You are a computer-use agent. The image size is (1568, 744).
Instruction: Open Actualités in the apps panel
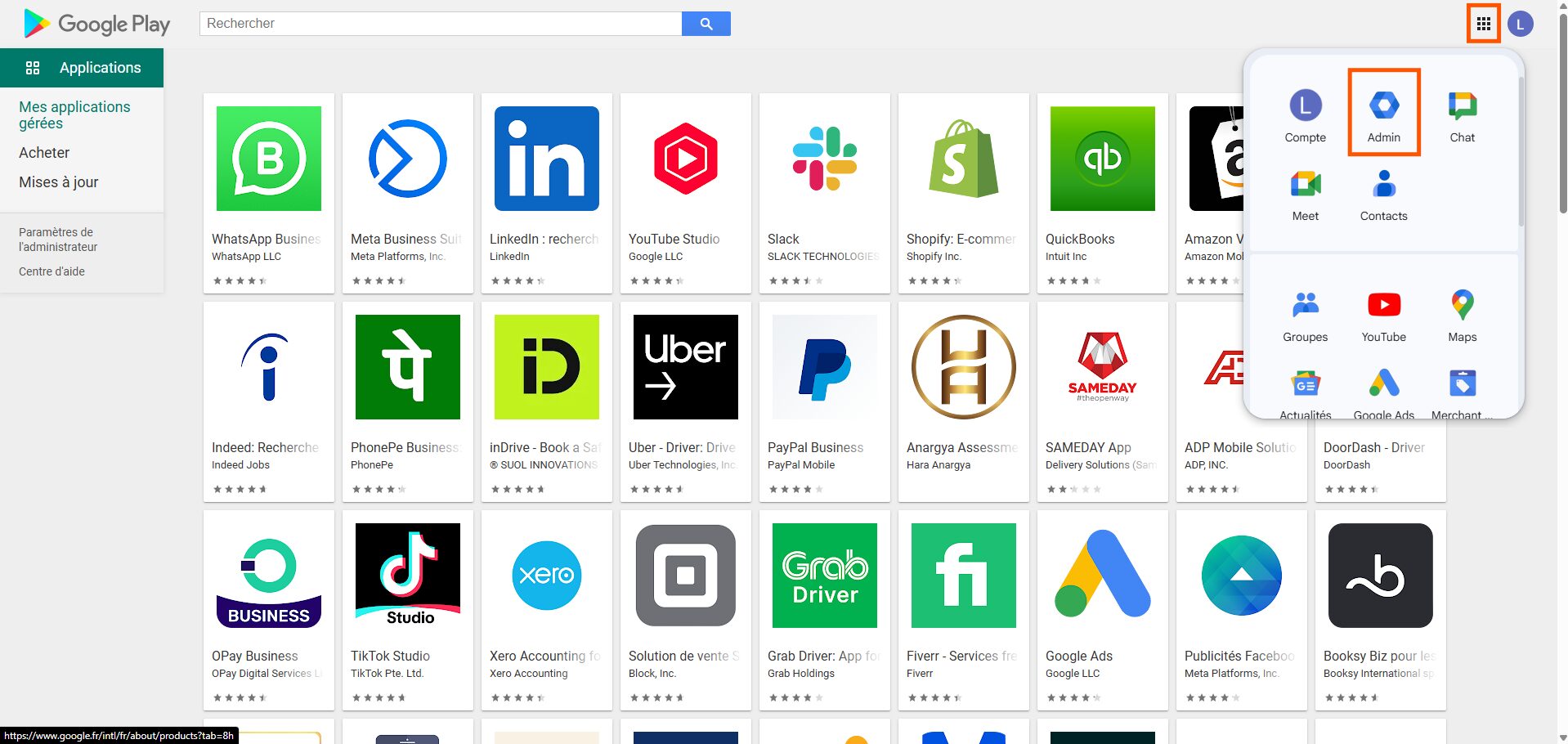[x=1305, y=393]
